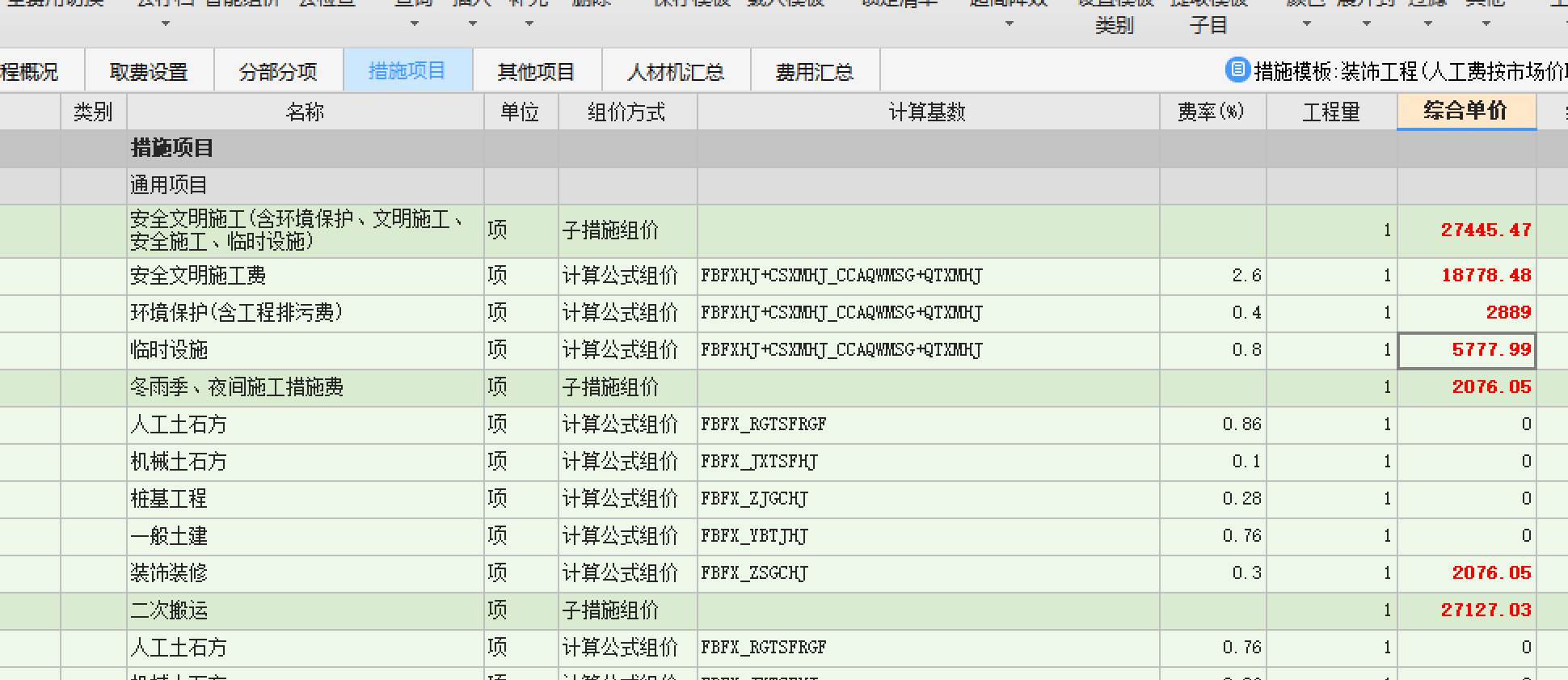Click the 0.28 fee rate cell
This screenshot has height=680, width=1568.
pos(1213,499)
